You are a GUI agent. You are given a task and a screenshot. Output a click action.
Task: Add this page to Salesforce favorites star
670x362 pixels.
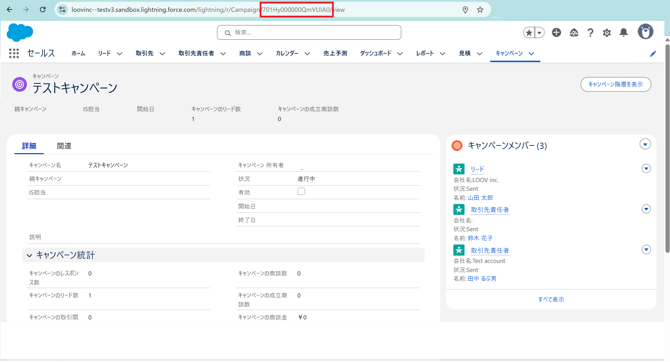[x=529, y=32]
